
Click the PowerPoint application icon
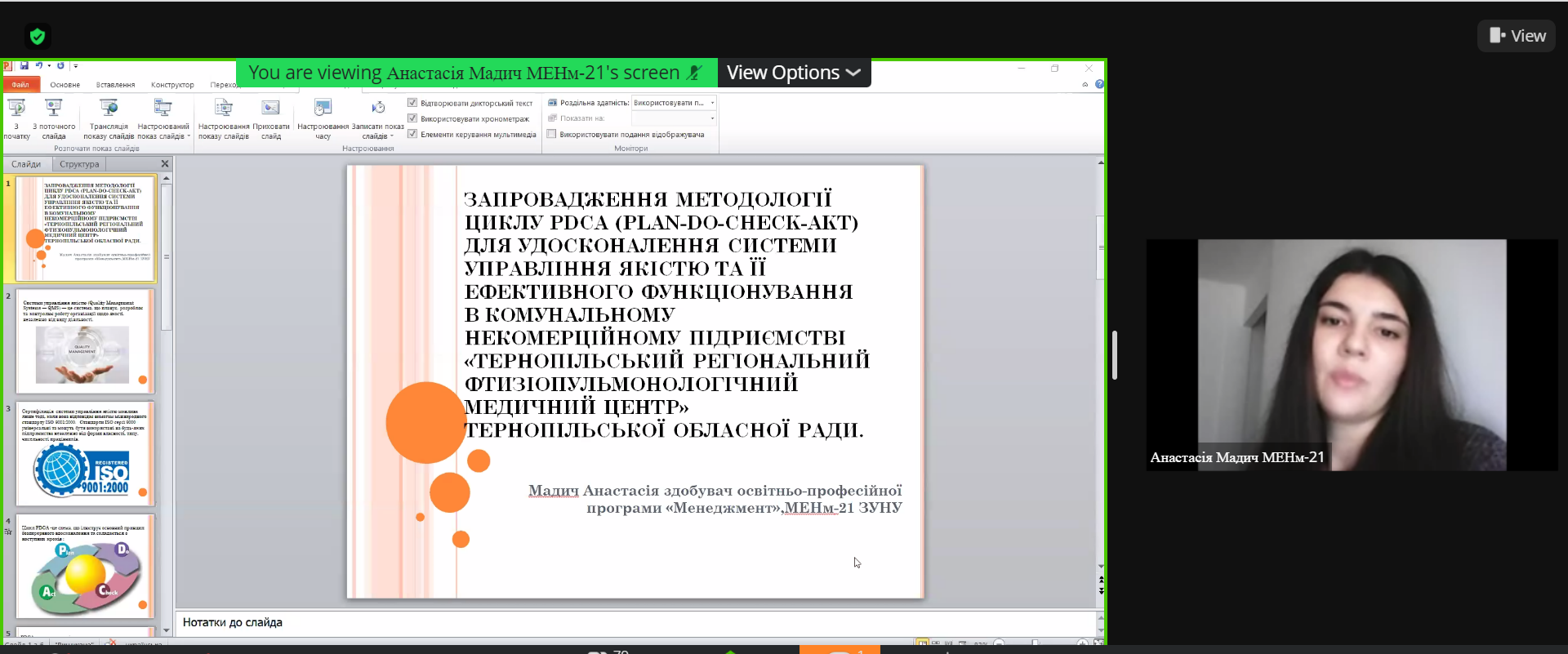point(7,65)
